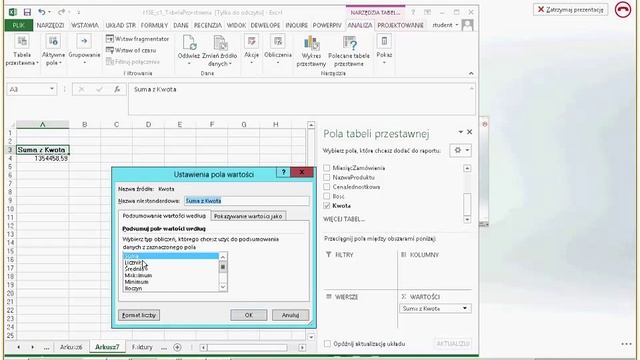Click field list vertical scrollbar thumb
The width and height of the screenshot is (640, 360).
pyautogui.click(x=467, y=204)
